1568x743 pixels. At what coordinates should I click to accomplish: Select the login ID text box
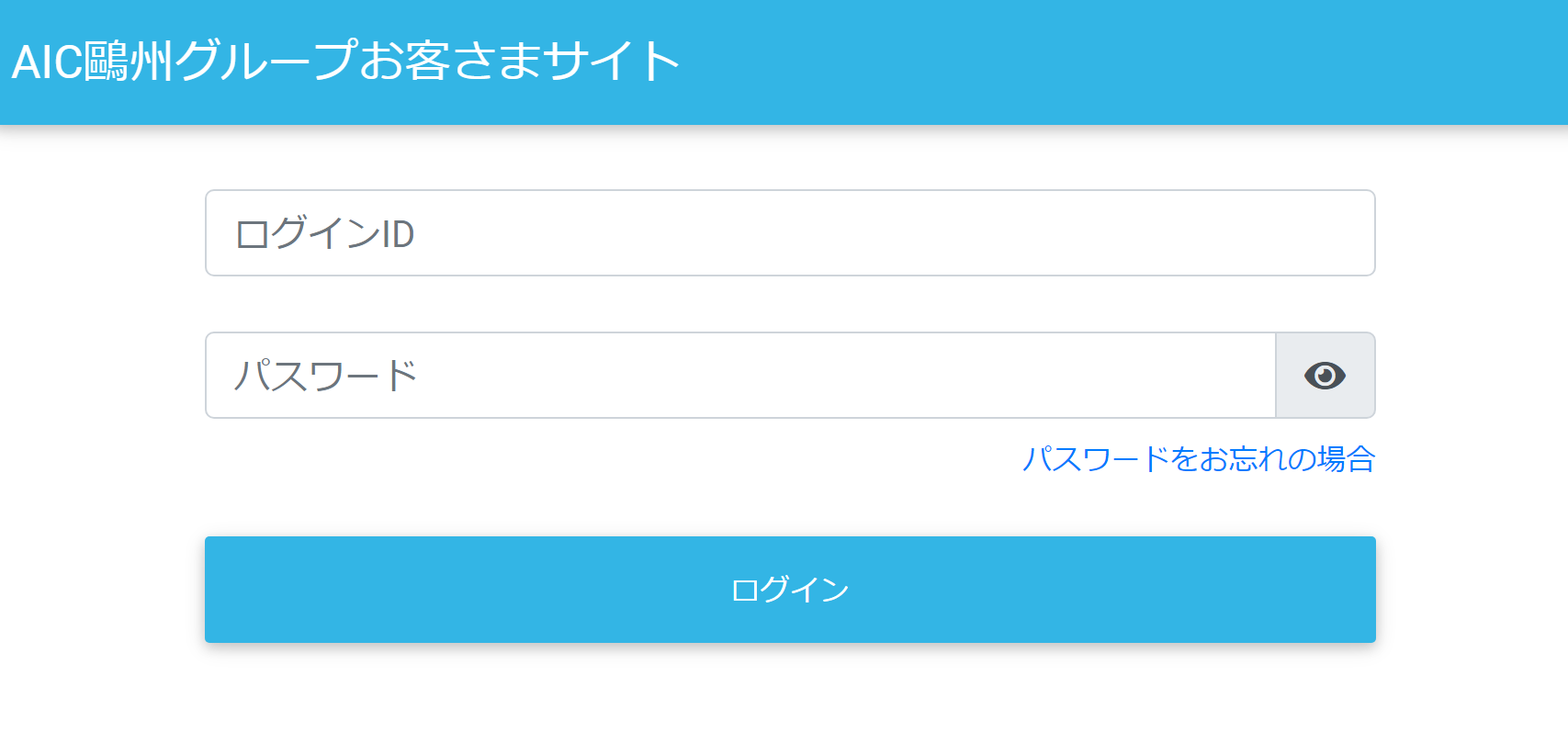(789, 233)
